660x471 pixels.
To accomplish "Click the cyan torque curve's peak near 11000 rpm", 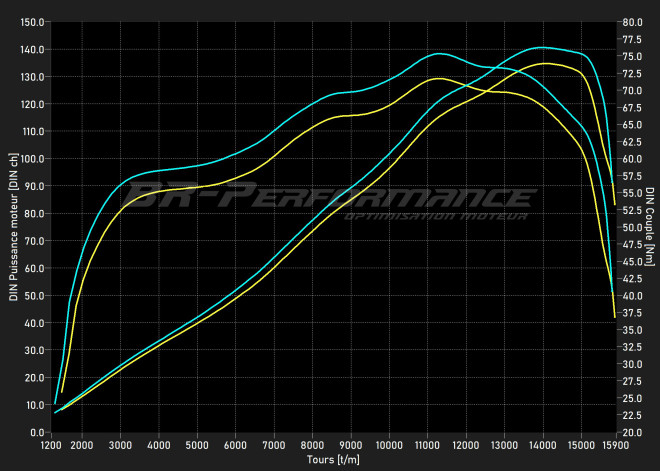I will [438, 53].
